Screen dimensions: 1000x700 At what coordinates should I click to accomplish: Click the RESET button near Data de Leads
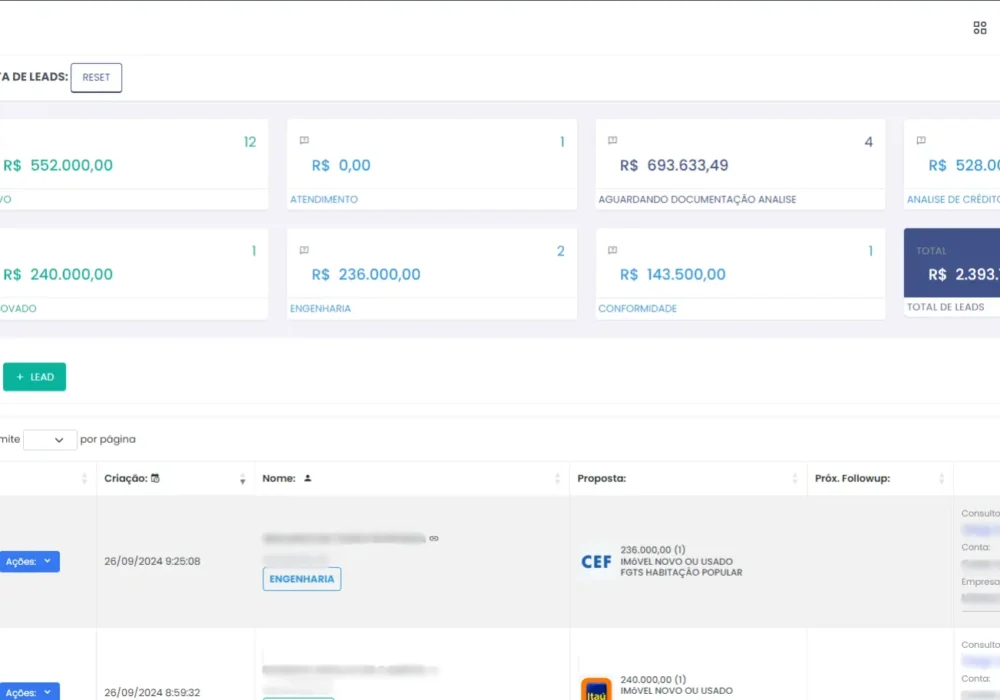pyautogui.click(x=96, y=77)
